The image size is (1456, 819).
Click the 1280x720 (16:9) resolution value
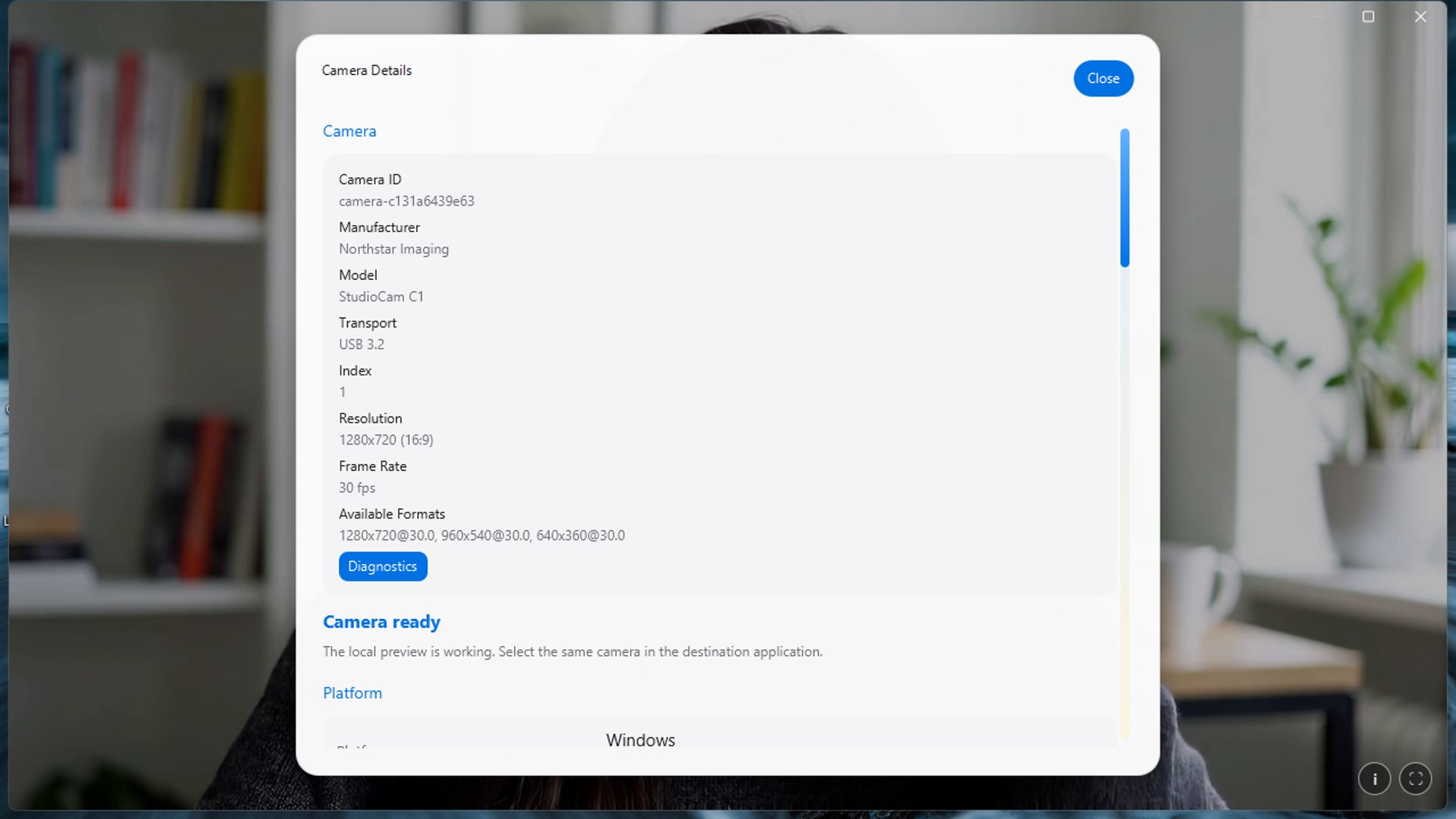click(x=386, y=440)
